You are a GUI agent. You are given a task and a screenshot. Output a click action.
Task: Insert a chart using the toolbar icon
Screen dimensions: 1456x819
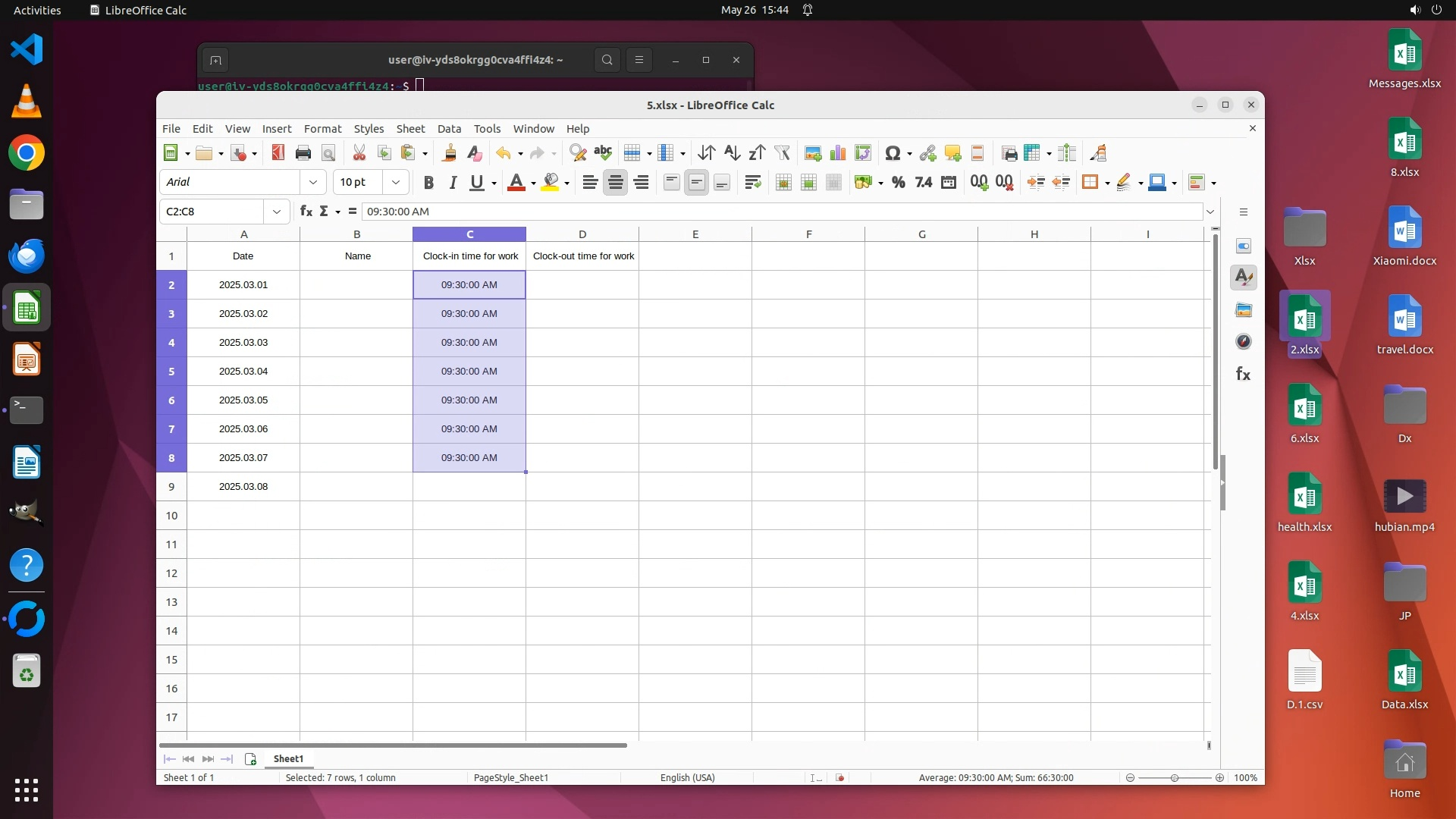pyautogui.click(x=838, y=153)
